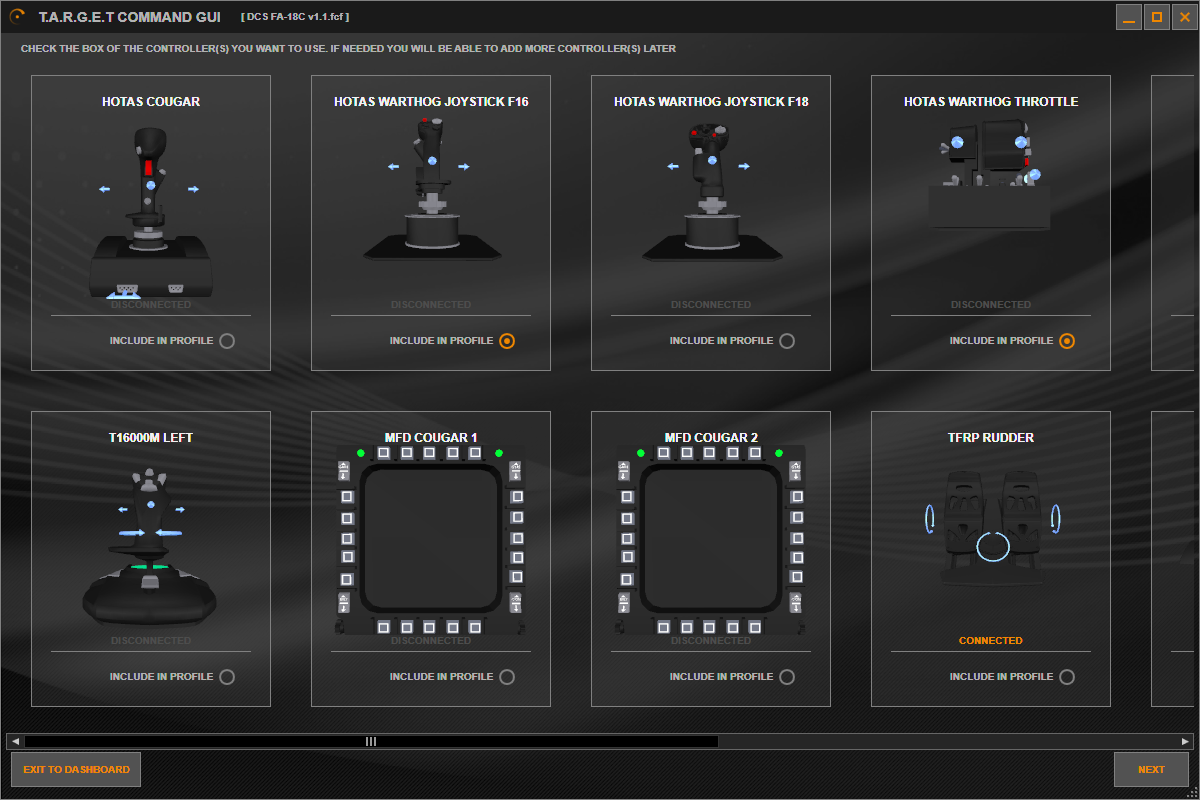Viewport: 1200px width, 800px height.
Task: Click DISCONNECTED status under Warthog Throttle
Action: (991, 305)
